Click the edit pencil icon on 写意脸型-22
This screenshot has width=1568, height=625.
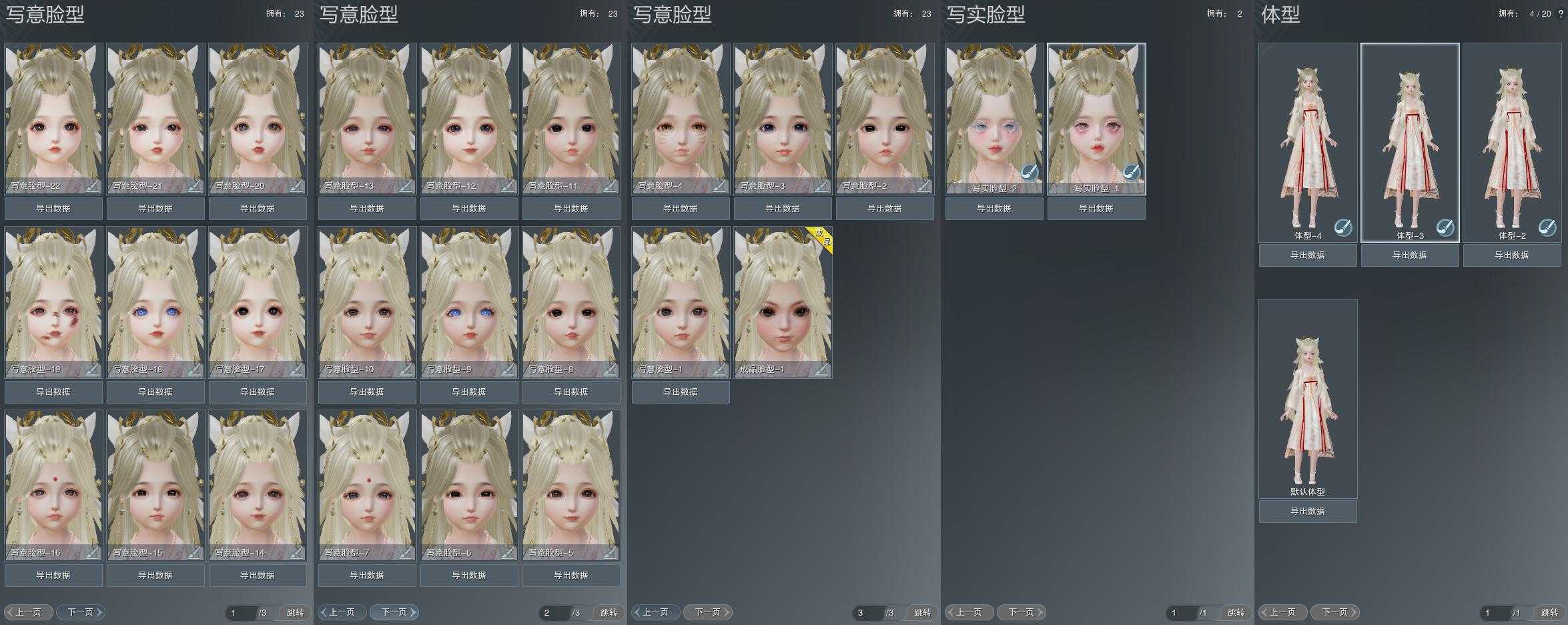coord(93,186)
